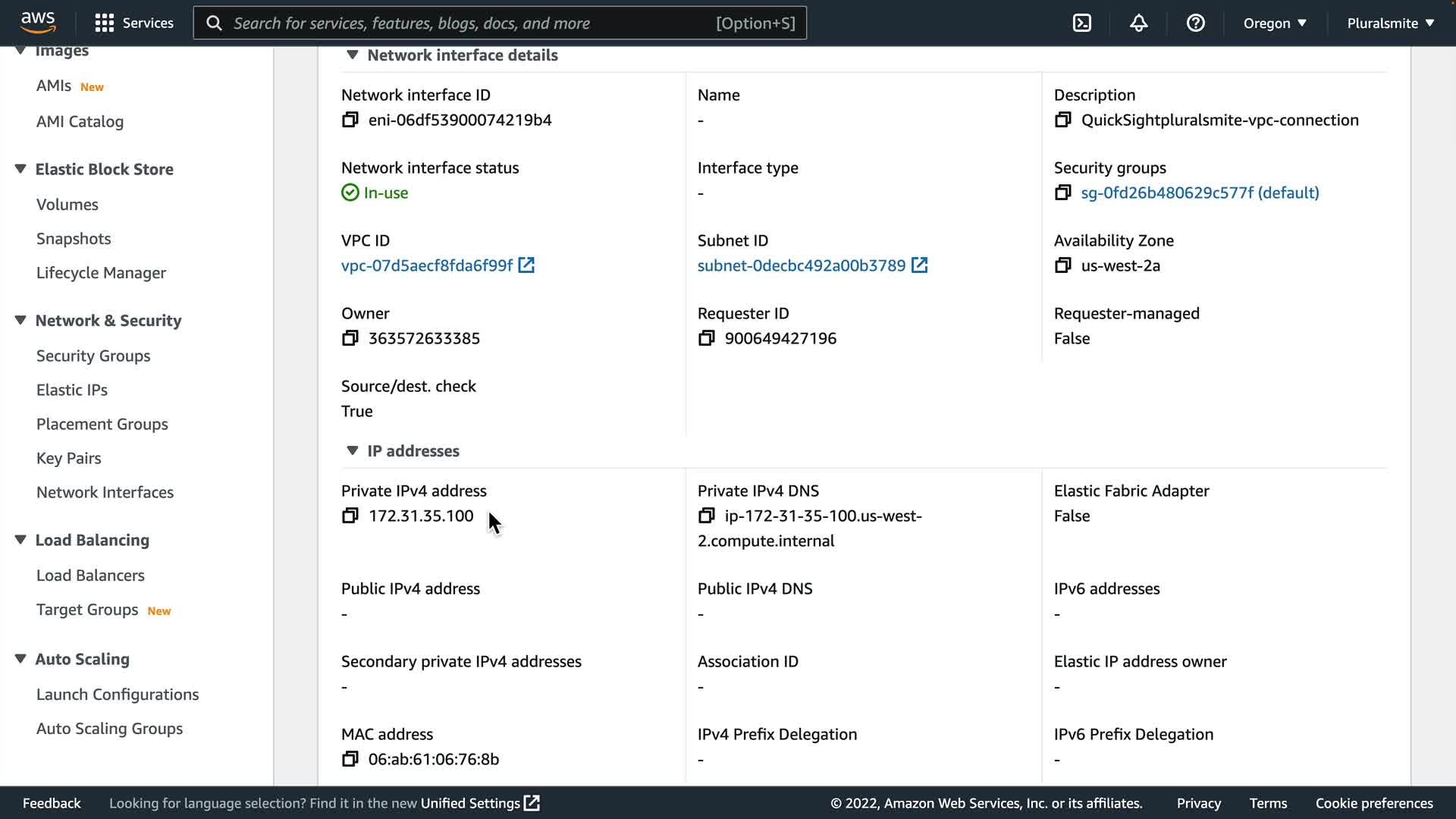Open the Services menu

coord(134,23)
